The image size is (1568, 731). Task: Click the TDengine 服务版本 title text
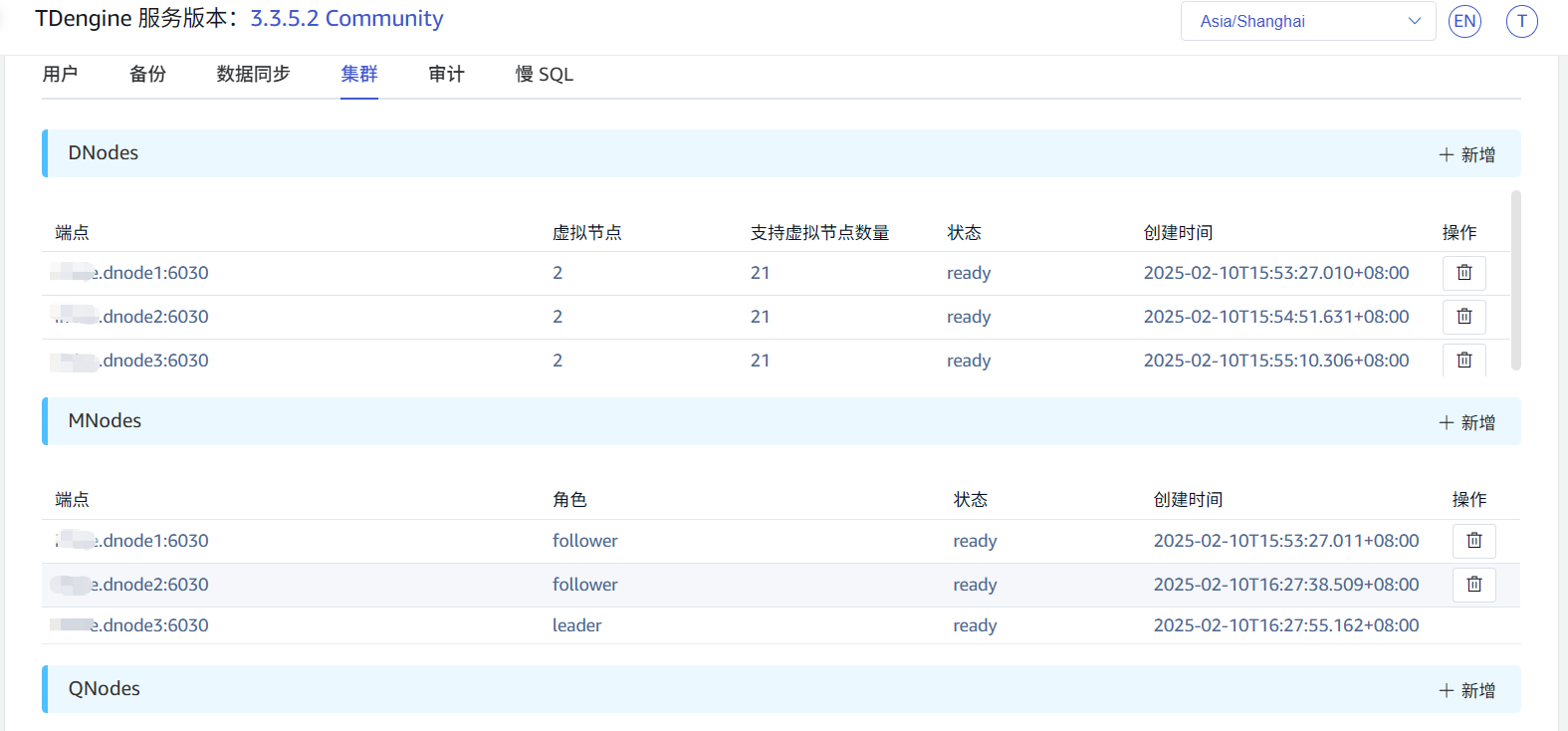click(x=137, y=19)
